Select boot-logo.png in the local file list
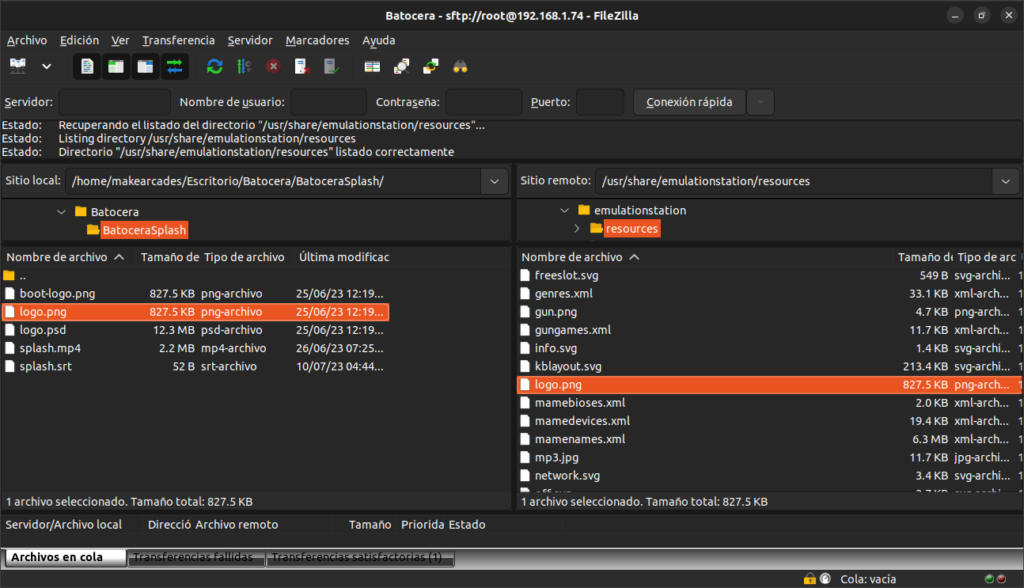Screen dimensions: 1024x588 click(x=196, y=294)
